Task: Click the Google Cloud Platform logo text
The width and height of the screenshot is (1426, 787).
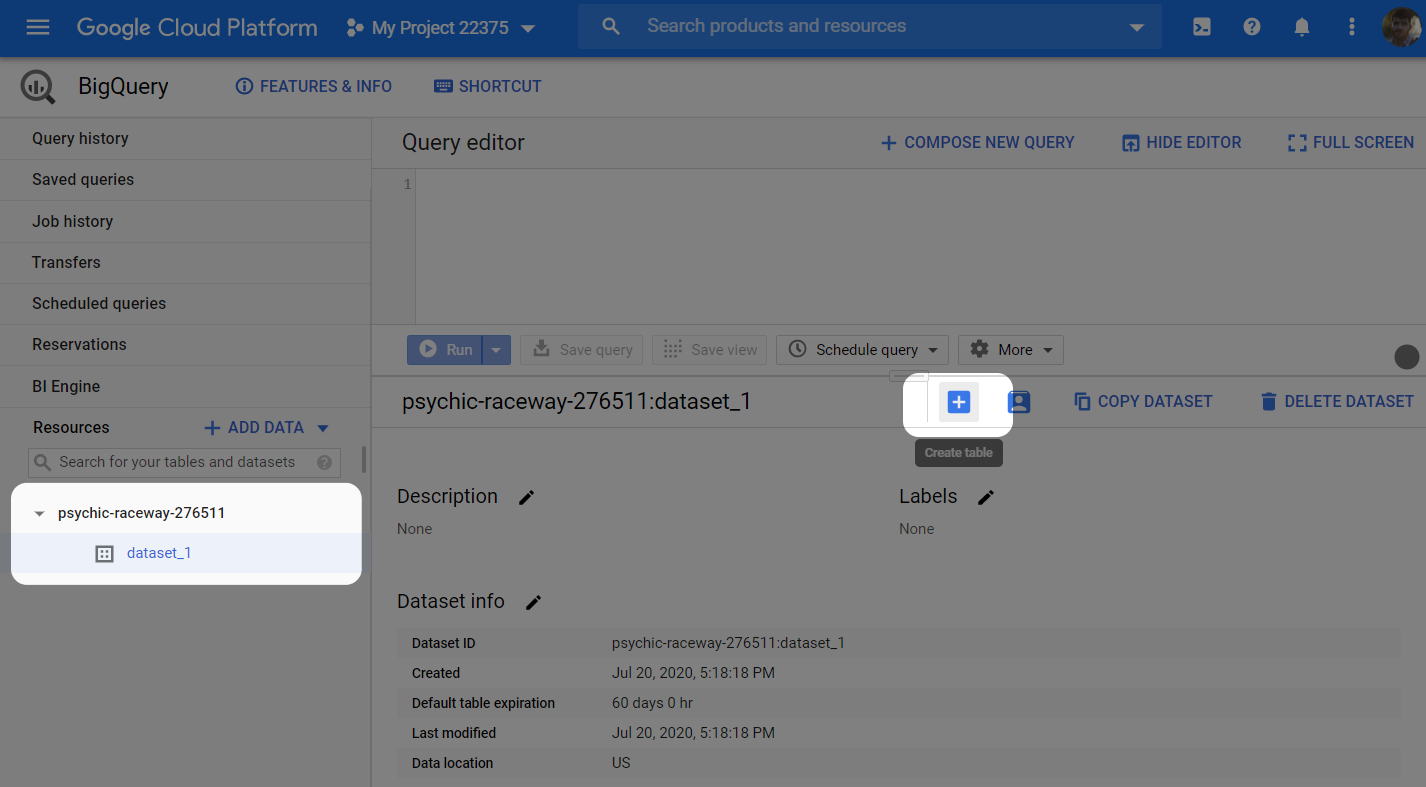Action: click(x=197, y=28)
